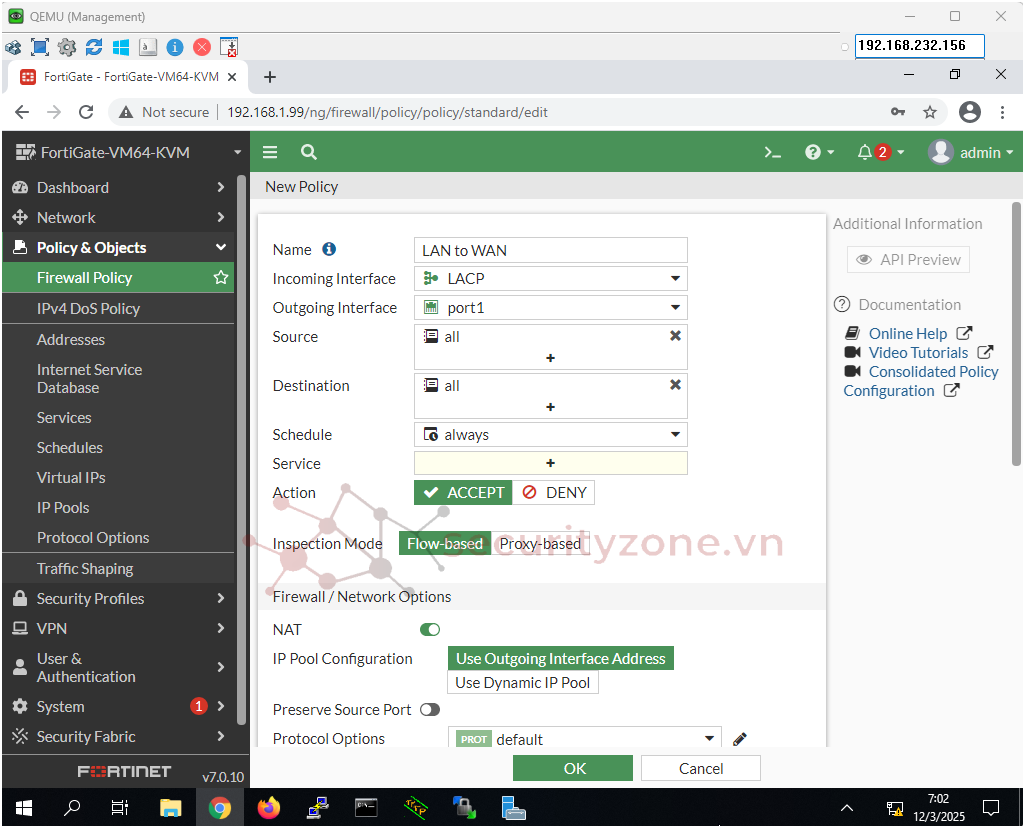
Task: Favorite Firewall Policy with star icon
Action: coord(221,278)
